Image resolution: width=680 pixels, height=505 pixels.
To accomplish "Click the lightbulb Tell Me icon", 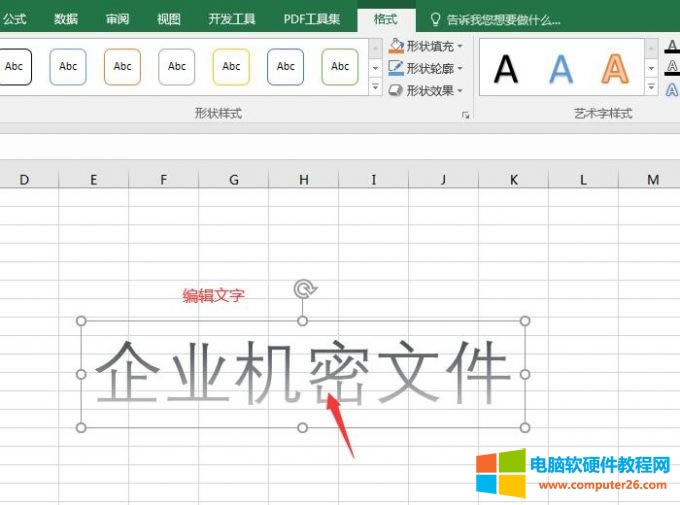I will tap(435, 20).
